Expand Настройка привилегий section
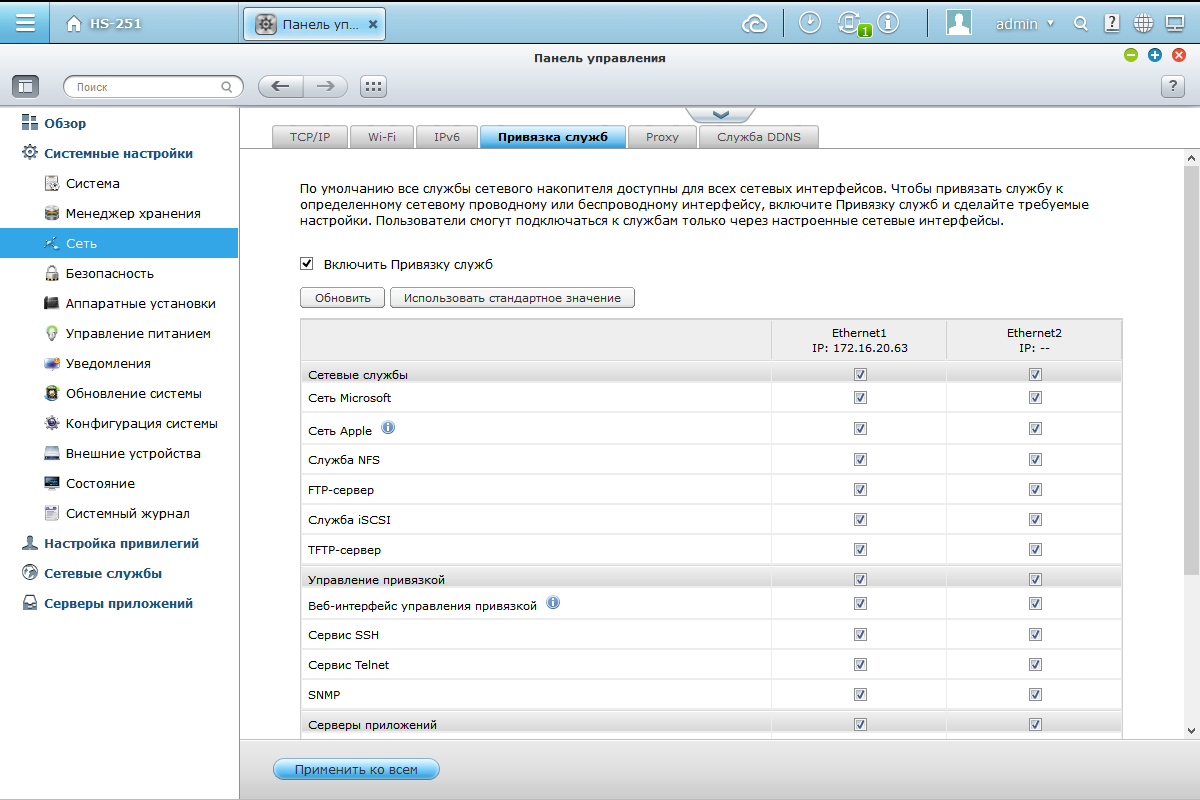 coord(121,543)
